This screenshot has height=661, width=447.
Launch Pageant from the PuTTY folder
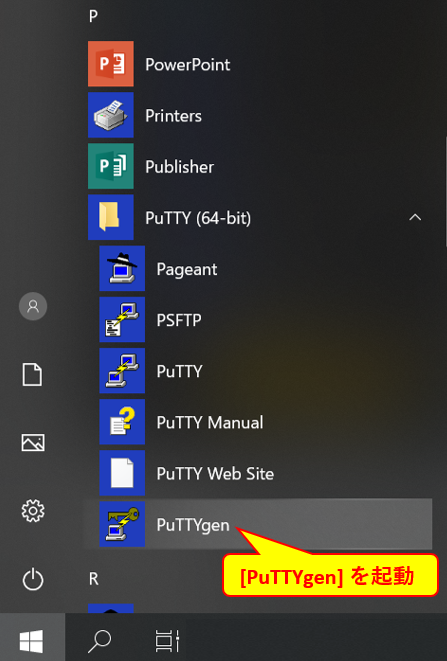pyautogui.click(x=187, y=269)
